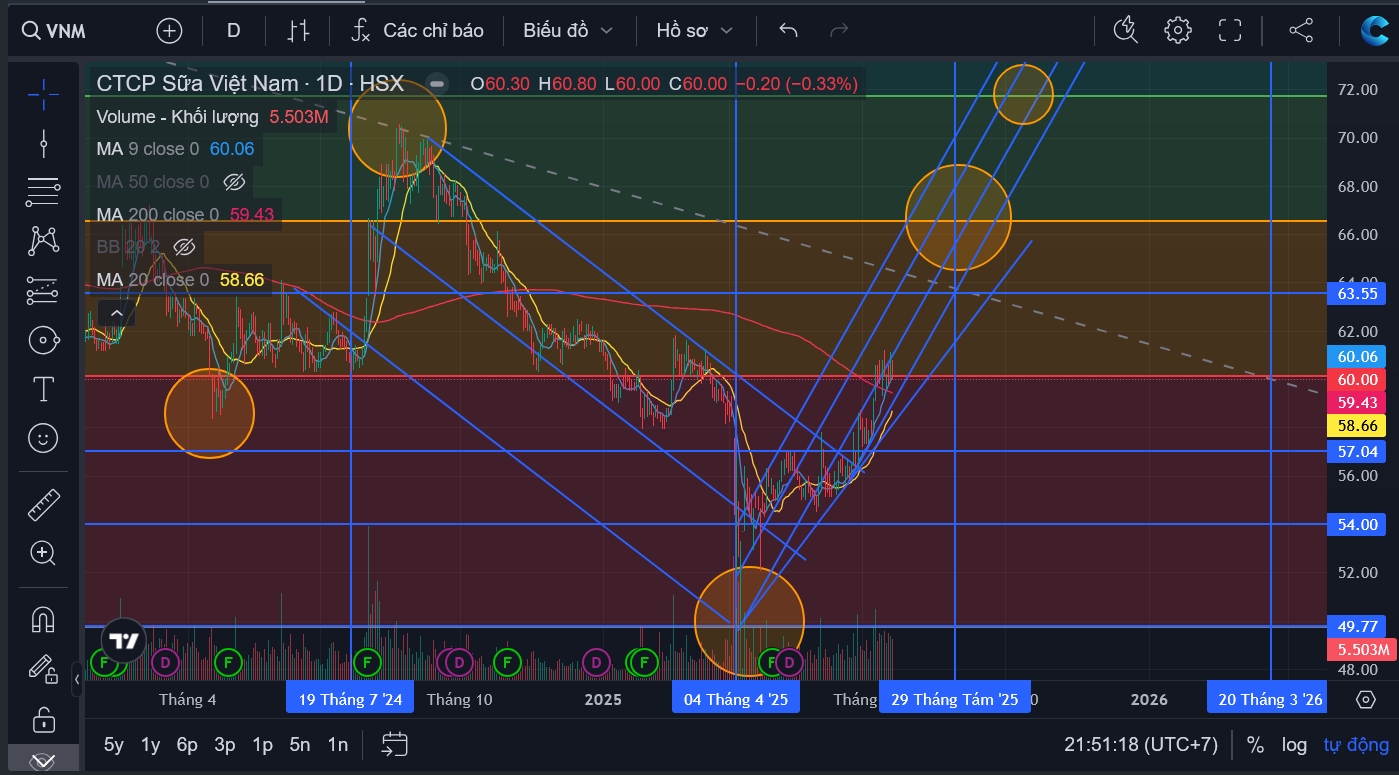Toggle magnet mode for drawings
Image resolution: width=1399 pixels, height=775 pixels.
[43, 620]
